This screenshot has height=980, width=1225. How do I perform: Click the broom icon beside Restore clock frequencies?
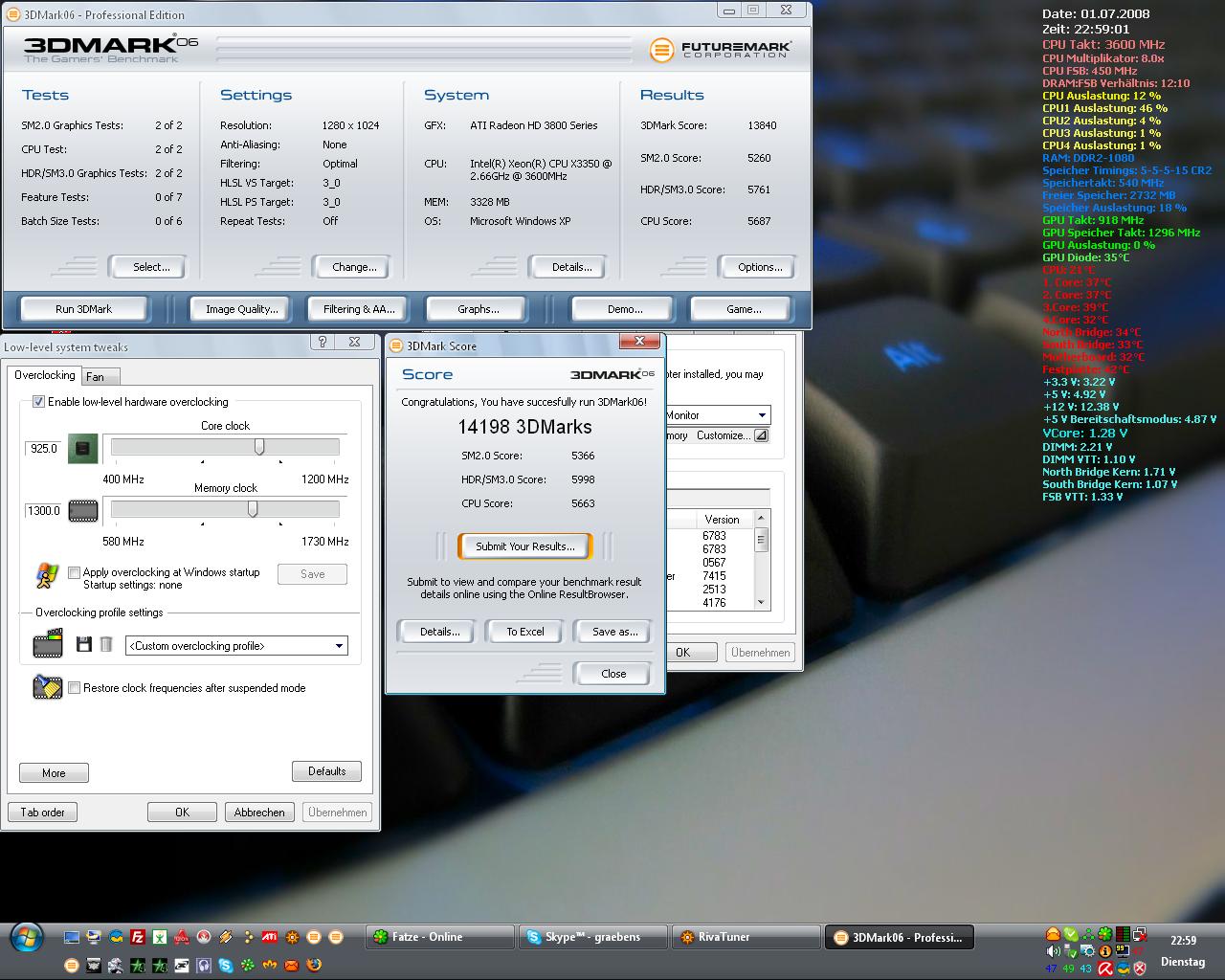(48, 687)
